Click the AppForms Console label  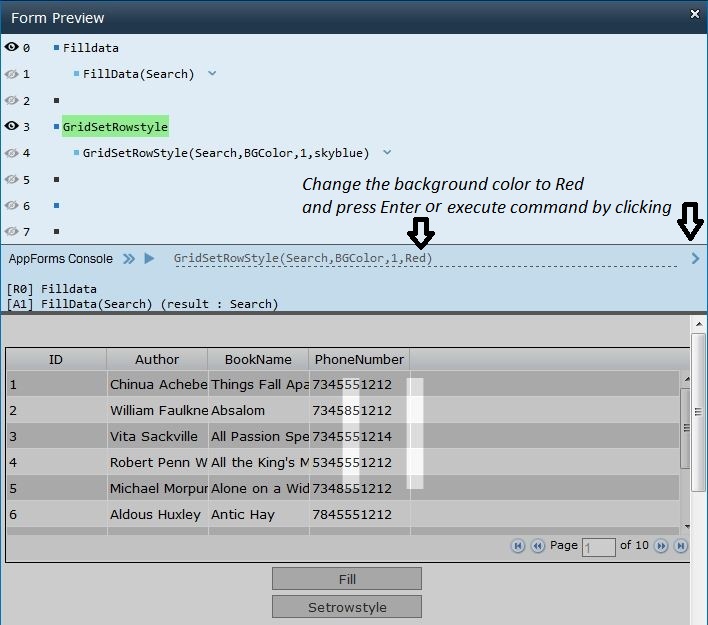pos(61,259)
